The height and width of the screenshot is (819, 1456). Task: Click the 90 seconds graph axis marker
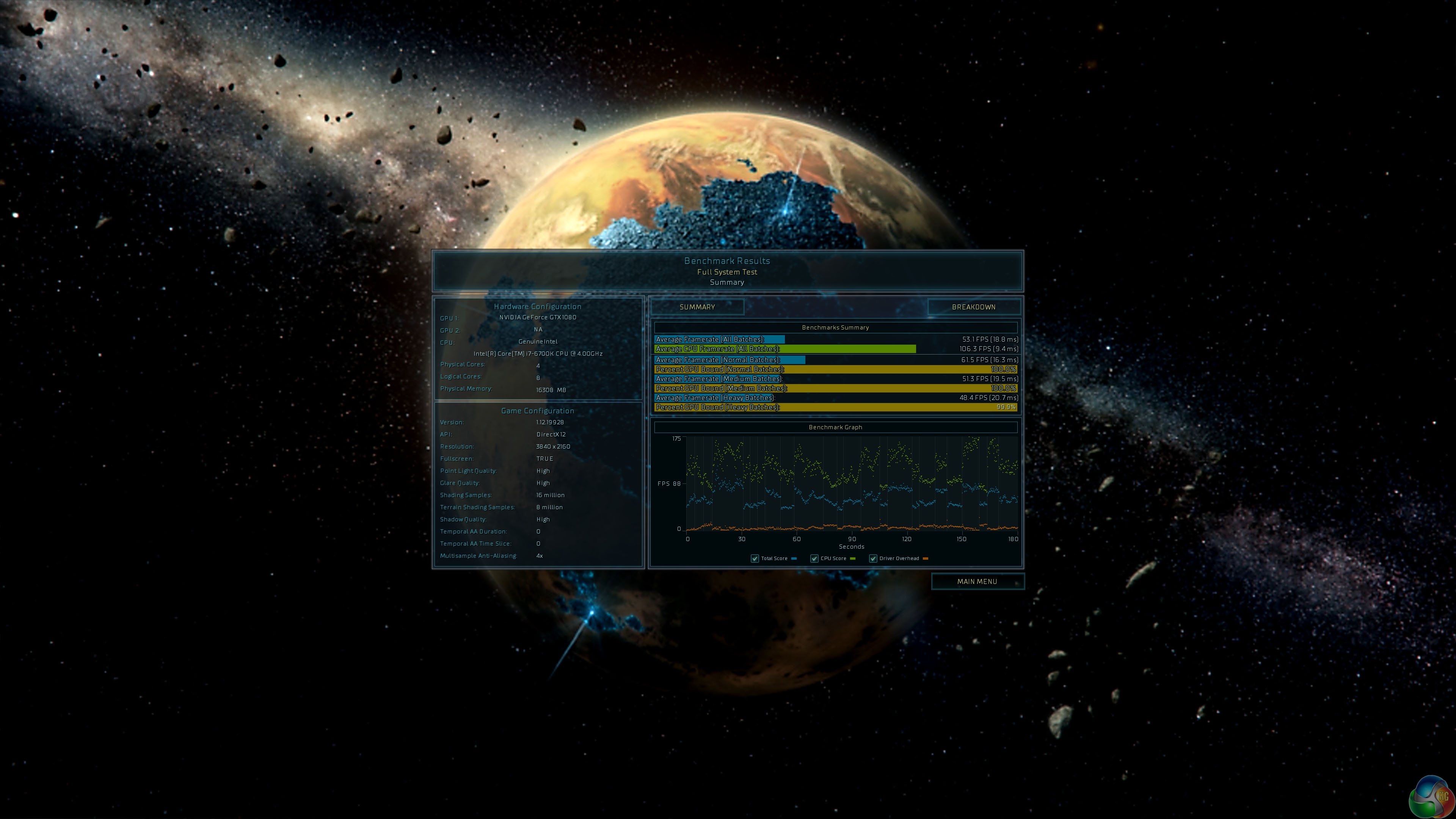point(852,539)
